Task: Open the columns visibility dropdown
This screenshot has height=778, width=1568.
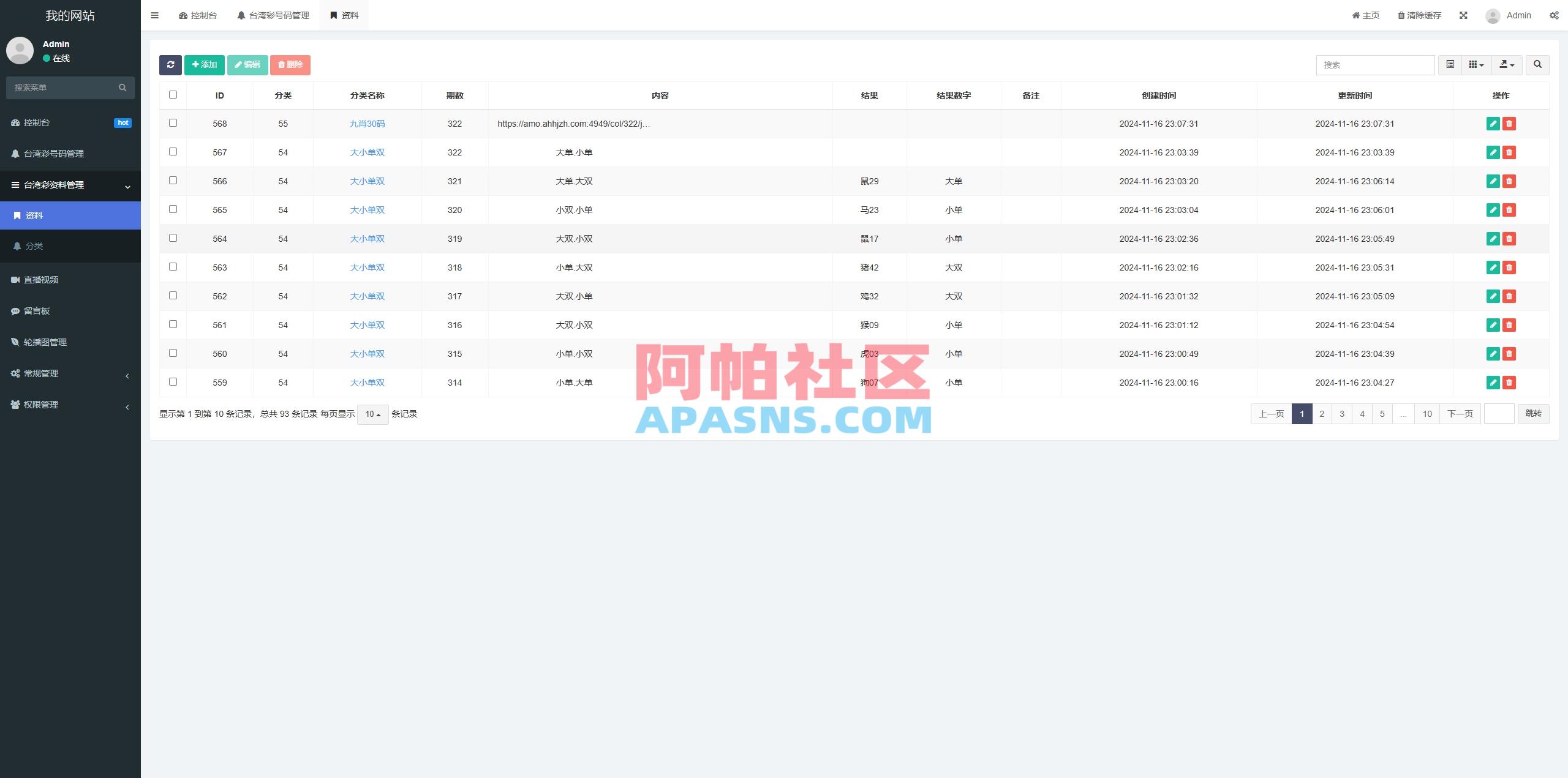Action: coord(1476,64)
